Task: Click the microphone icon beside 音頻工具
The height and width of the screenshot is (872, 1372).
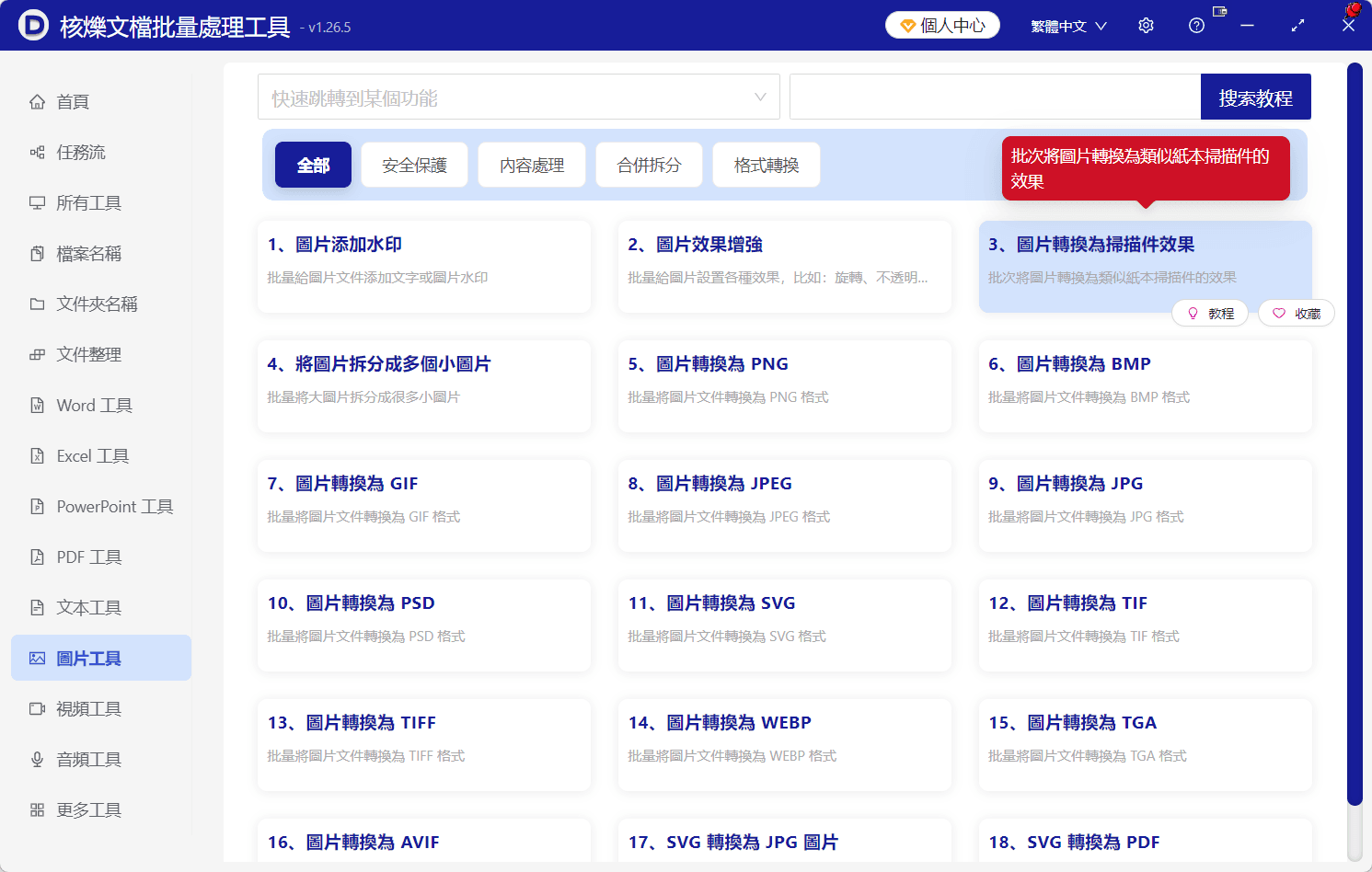Action: point(37,760)
